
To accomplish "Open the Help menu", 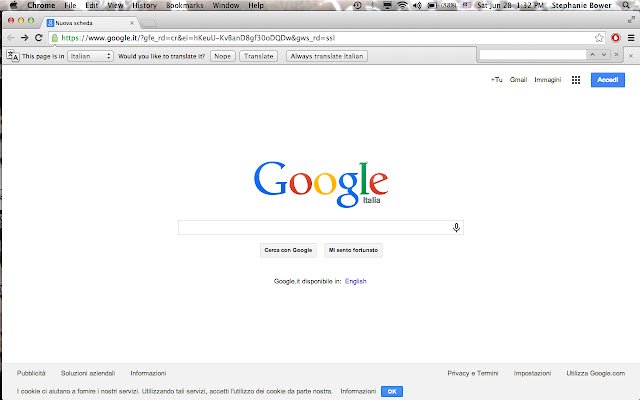I will (256, 5).
